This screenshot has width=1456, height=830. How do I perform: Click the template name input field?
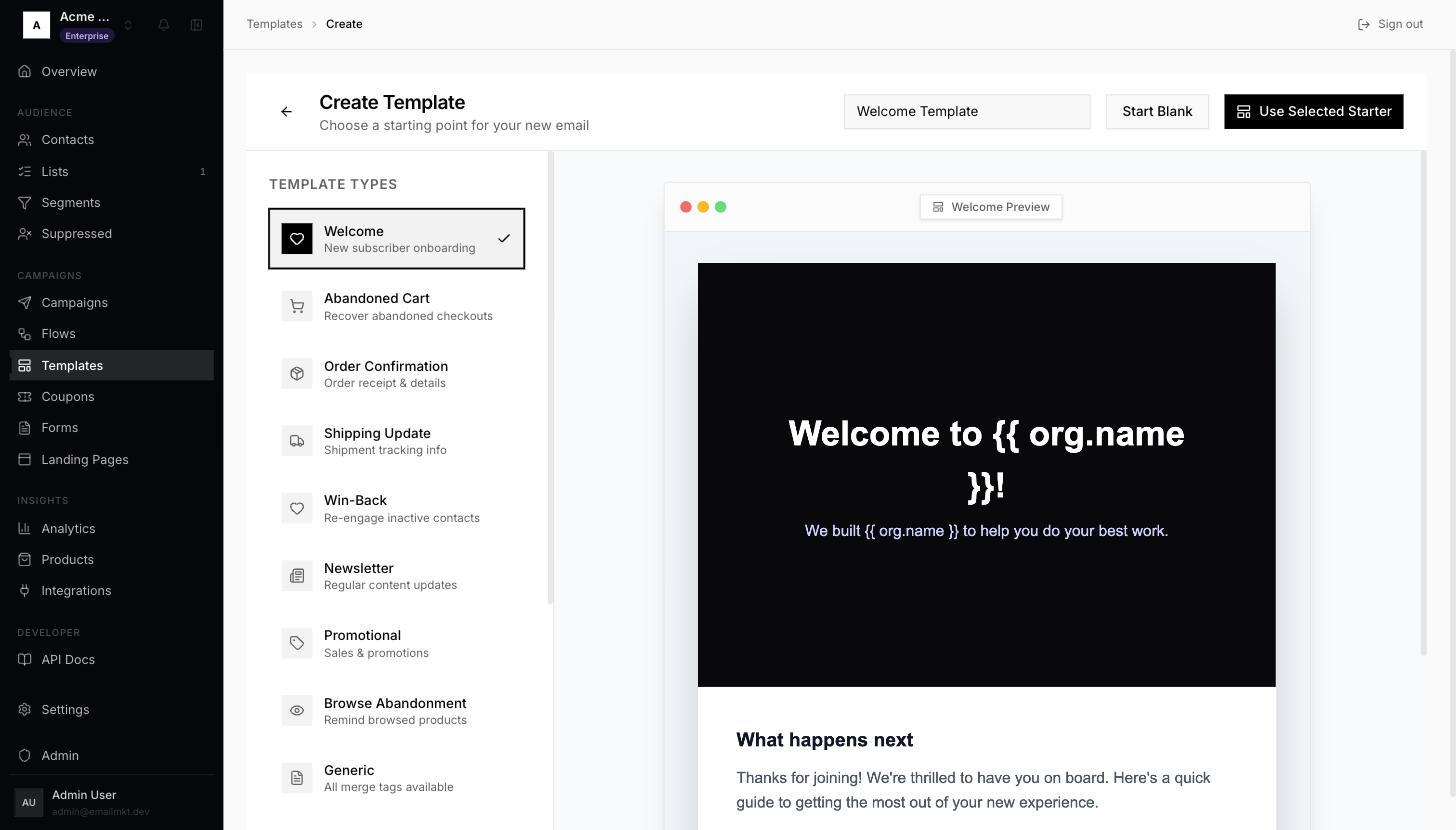(x=967, y=112)
